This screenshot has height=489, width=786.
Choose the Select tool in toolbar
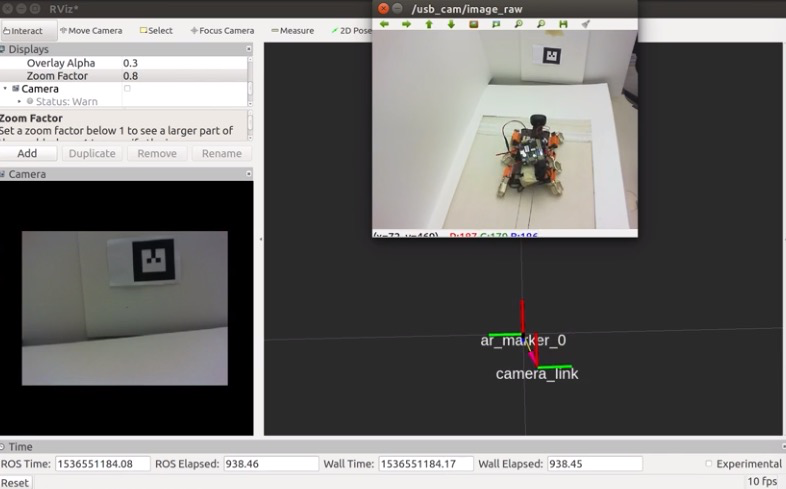156,31
